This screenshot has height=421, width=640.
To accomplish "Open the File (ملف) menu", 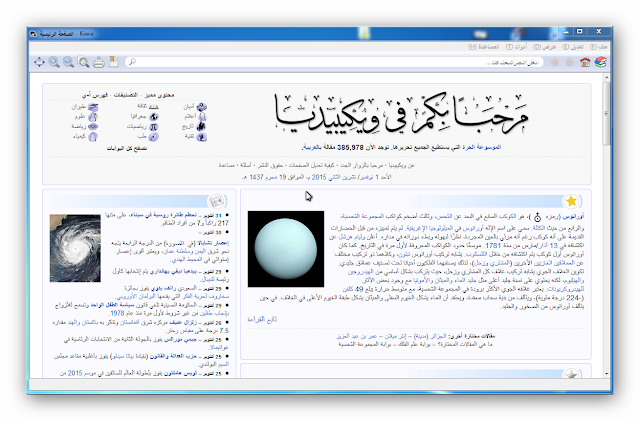I will coord(599,47).
